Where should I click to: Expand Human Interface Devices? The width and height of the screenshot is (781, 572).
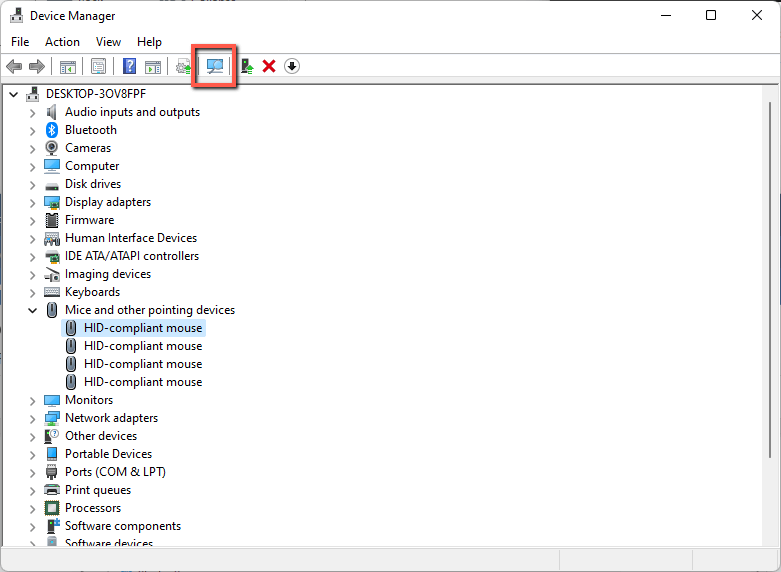32,239
